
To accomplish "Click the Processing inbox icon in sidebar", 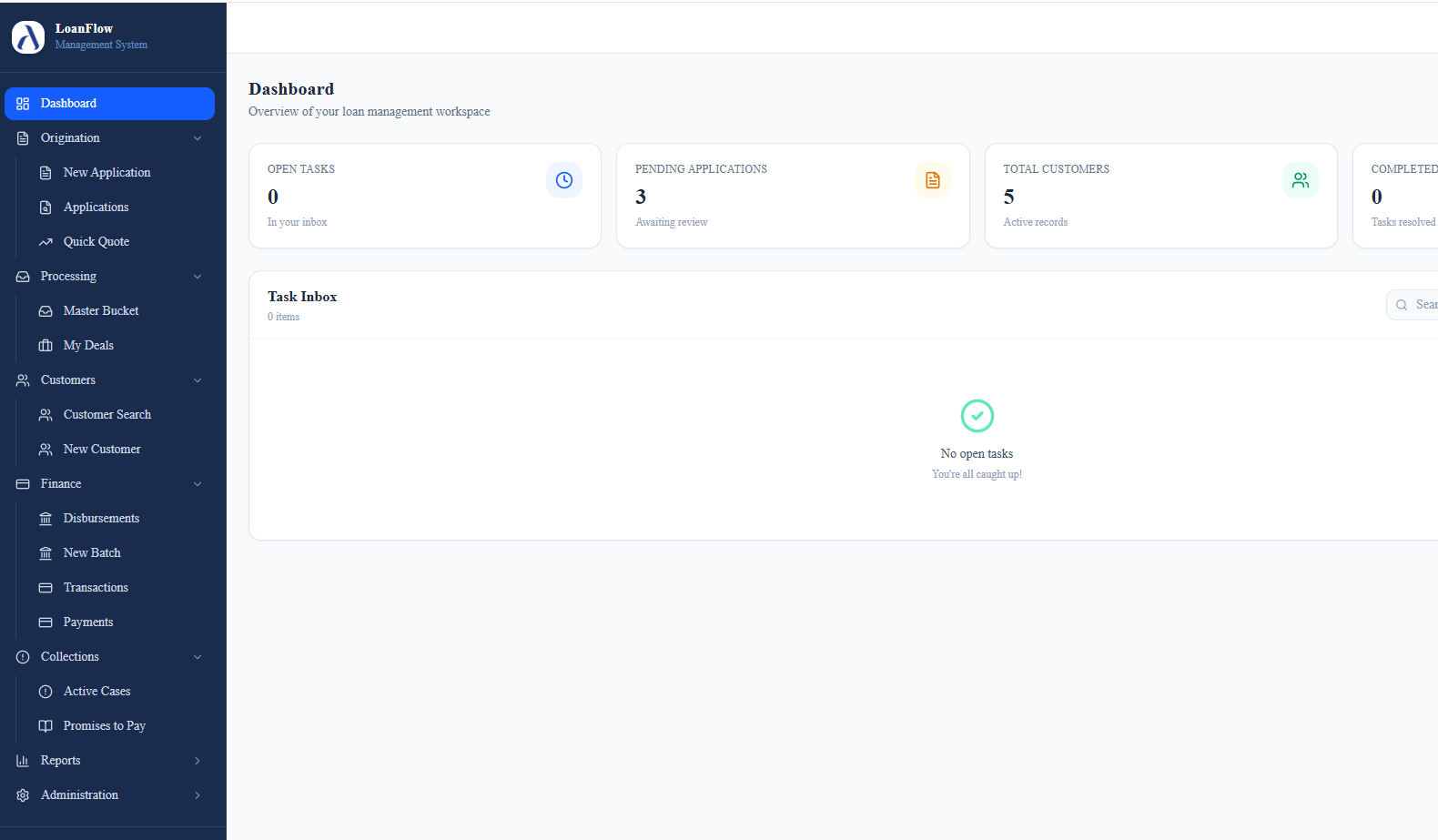I will [x=23, y=277].
